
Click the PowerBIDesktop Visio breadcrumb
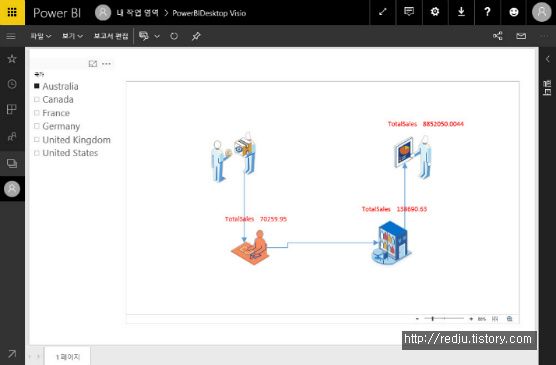pyautogui.click(x=209, y=13)
